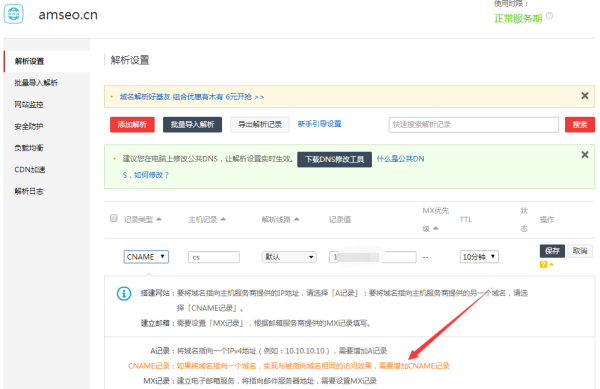Click the red 添加解析 button

(132, 125)
